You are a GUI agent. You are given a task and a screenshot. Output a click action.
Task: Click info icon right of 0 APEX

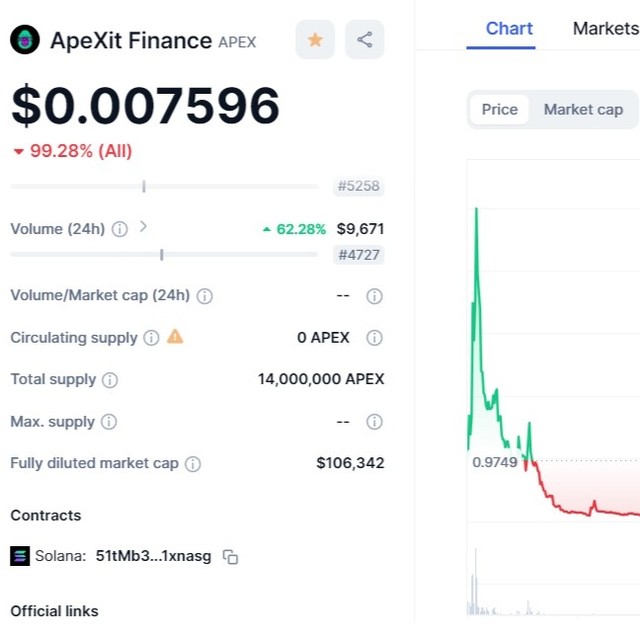374,338
